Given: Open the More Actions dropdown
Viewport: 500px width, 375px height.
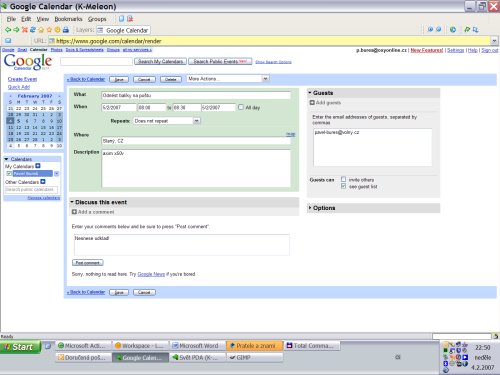Looking at the screenshot, I should 228,79.
